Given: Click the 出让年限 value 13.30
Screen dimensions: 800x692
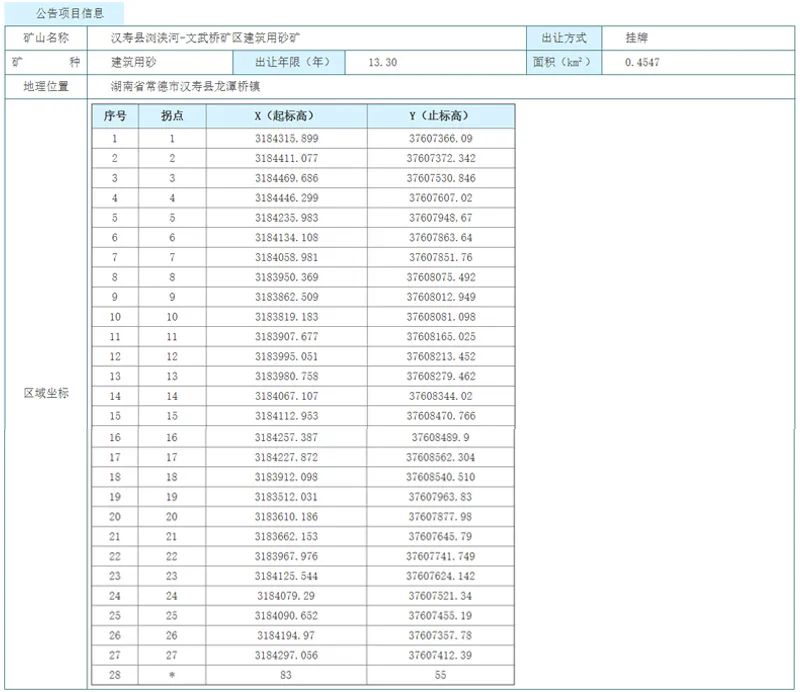Looking at the screenshot, I should [x=383, y=62].
